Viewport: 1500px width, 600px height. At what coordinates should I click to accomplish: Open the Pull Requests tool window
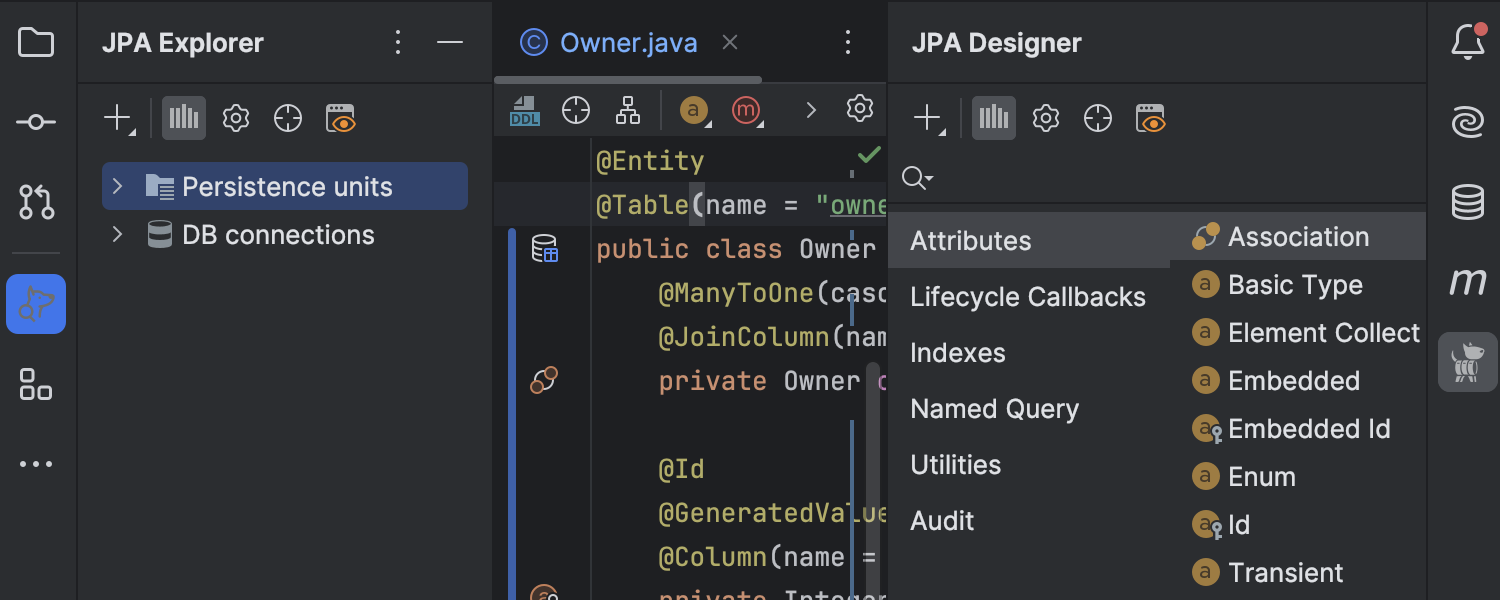pyautogui.click(x=36, y=201)
